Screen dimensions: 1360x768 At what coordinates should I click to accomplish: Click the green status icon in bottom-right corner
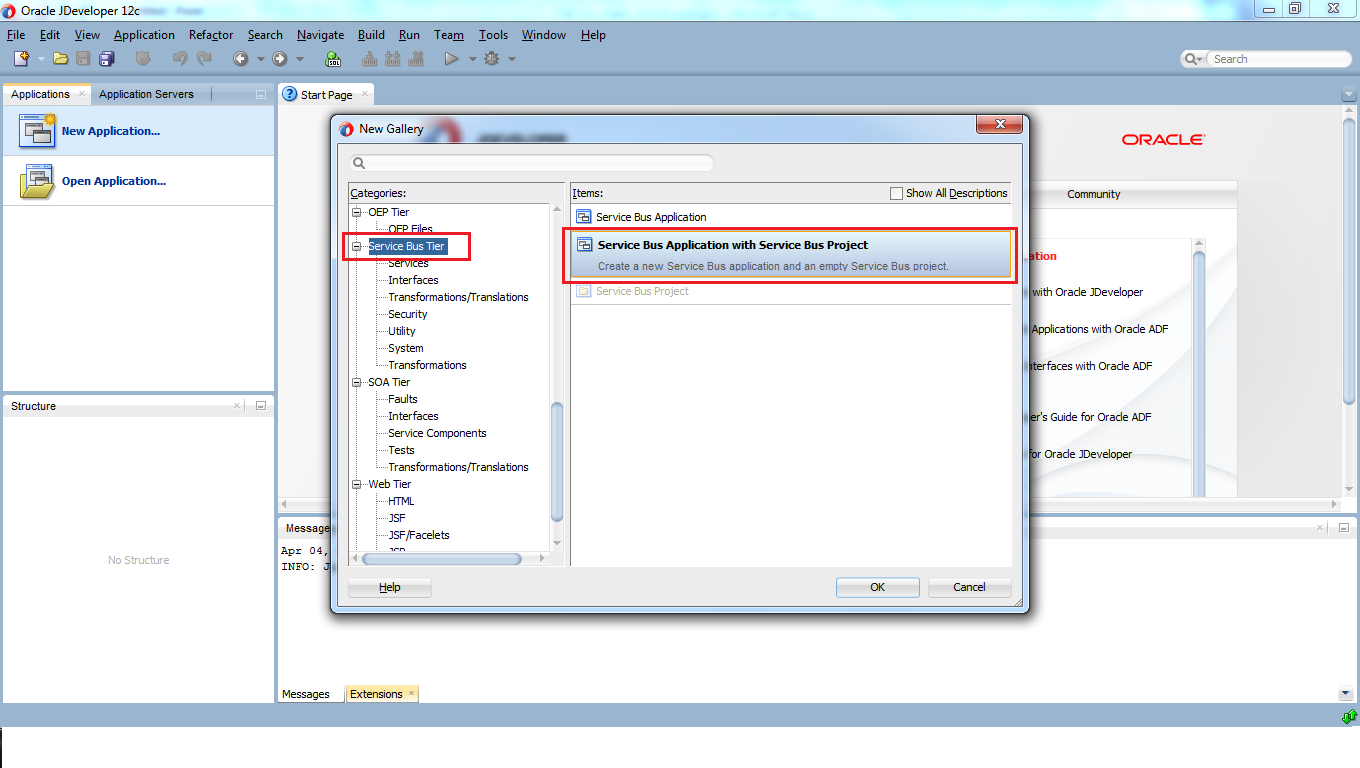click(1349, 716)
